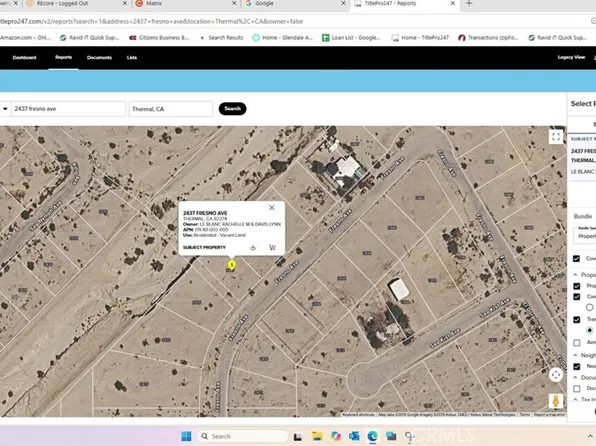This screenshot has width=596, height=446.
Task: Click the yellow subject property map pin
Action: coord(231,265)
